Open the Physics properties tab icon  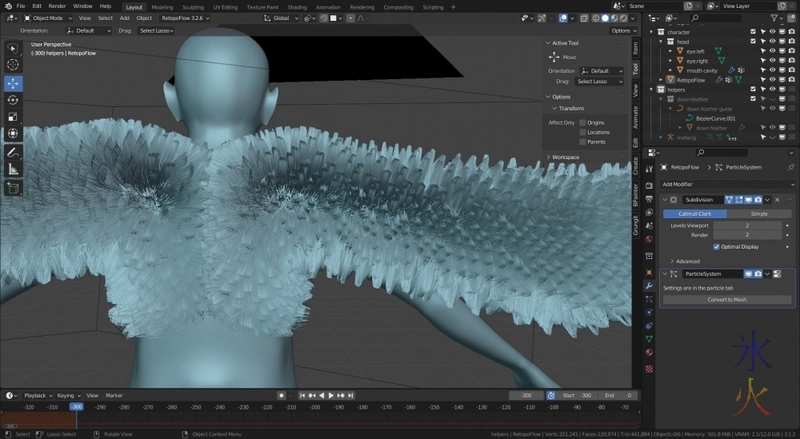click(649, 312)
